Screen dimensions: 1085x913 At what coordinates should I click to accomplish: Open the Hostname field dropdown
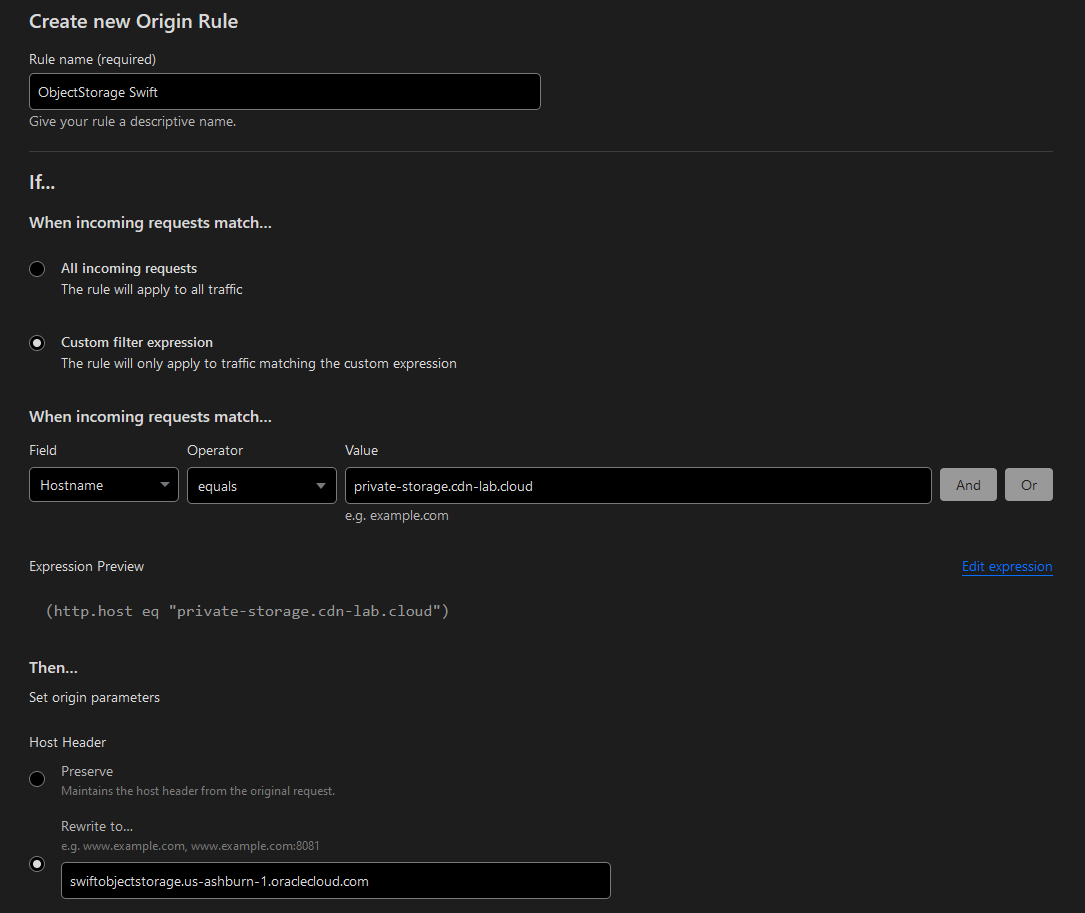point(96,485)
